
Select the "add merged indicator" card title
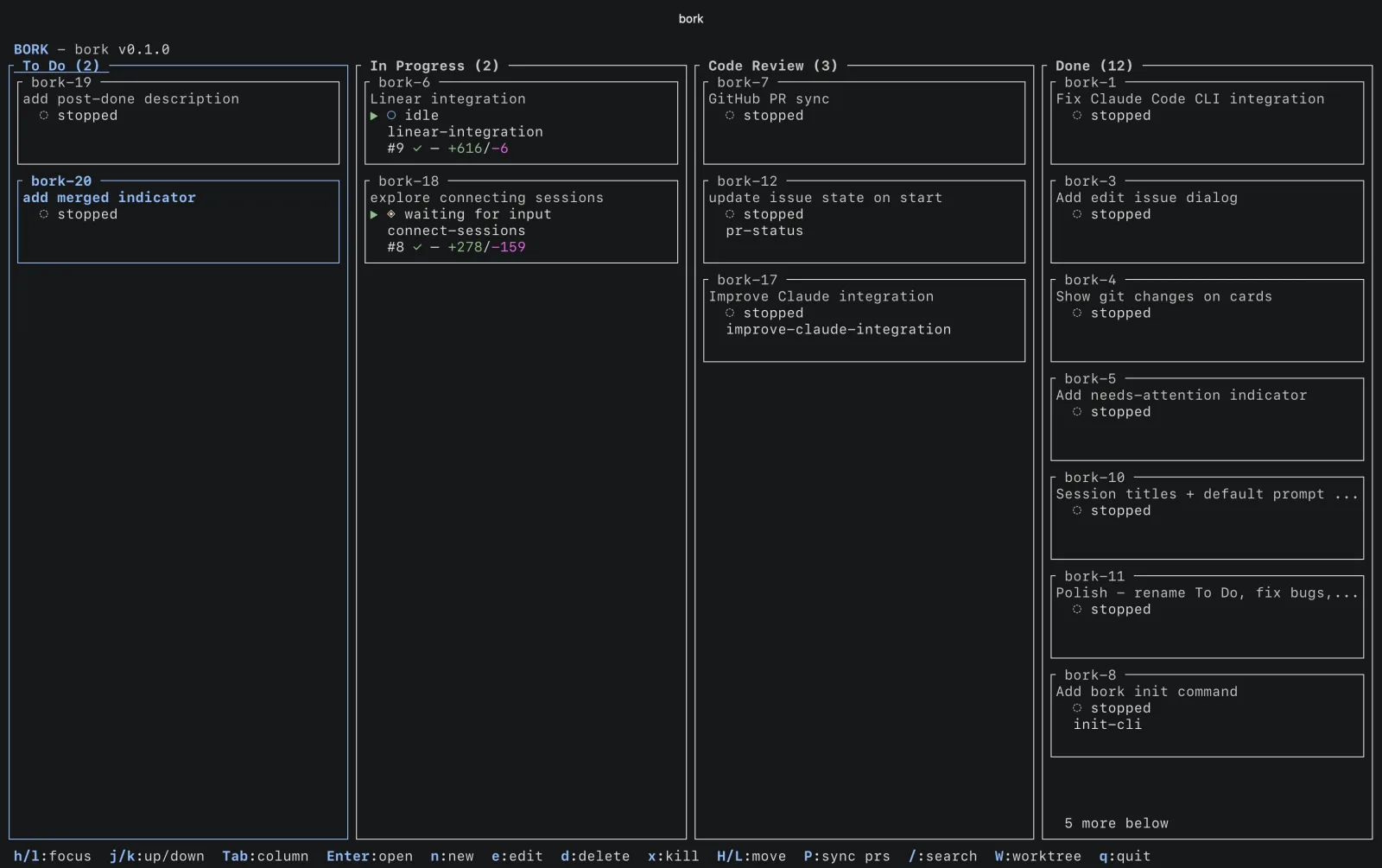click(x=110, y=198)
